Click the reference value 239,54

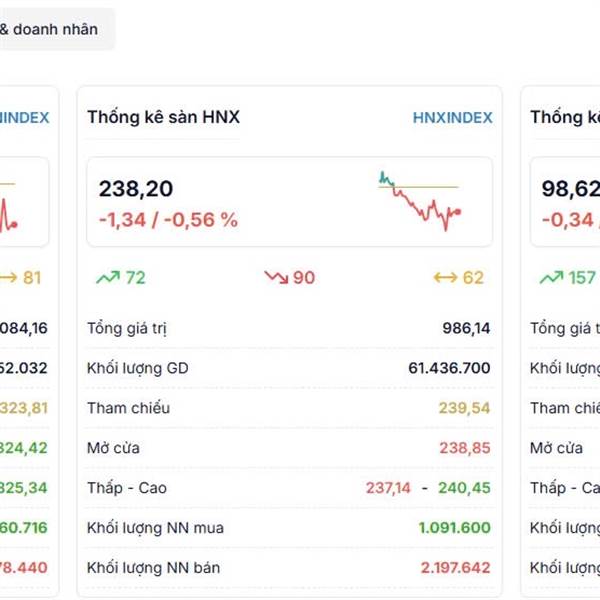[x=464, y=408]
